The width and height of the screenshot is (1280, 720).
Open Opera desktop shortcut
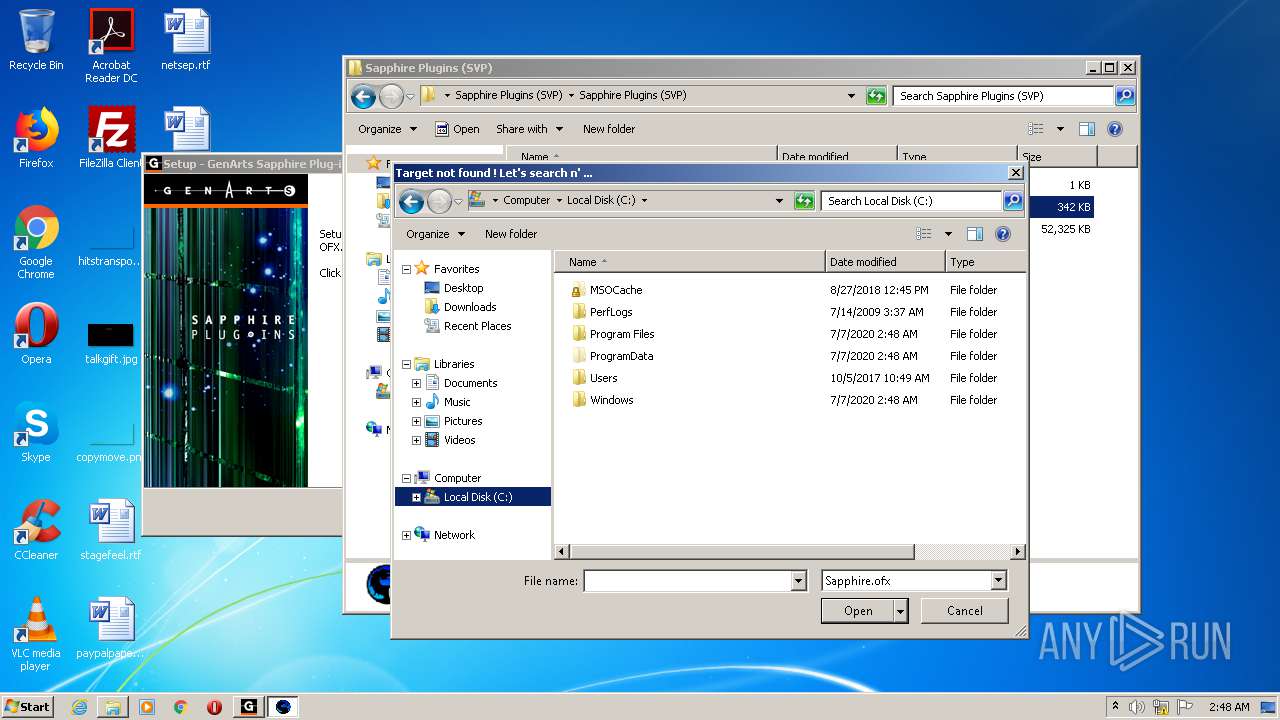pyautogui.click(x=36, y=334)
